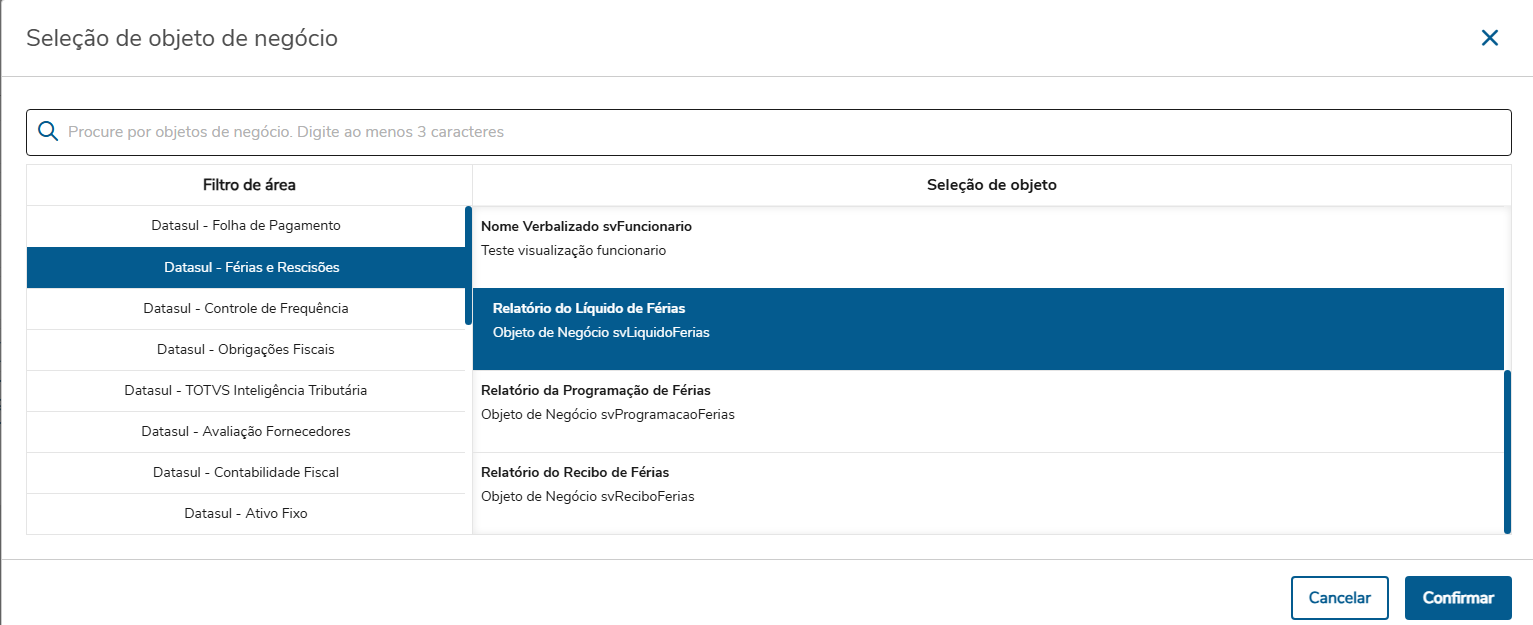This screenshot has width=1533, height=625.
Task: Select Relatório do Recibo de Férias
Action: 988,484
